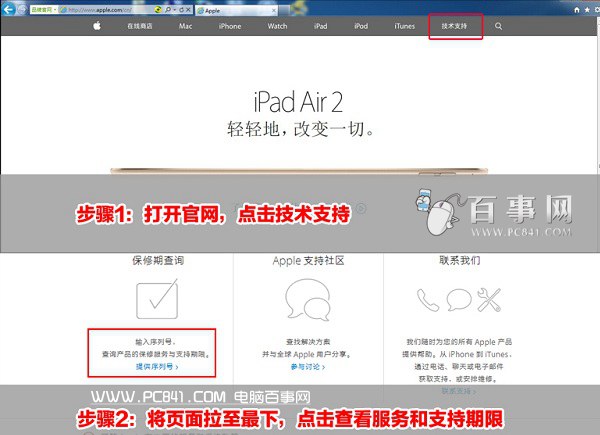The height and width of the screenshot is (435, 600).
Task: Click the compatibility view icon in address bar
Action: (x=158, y=10)
